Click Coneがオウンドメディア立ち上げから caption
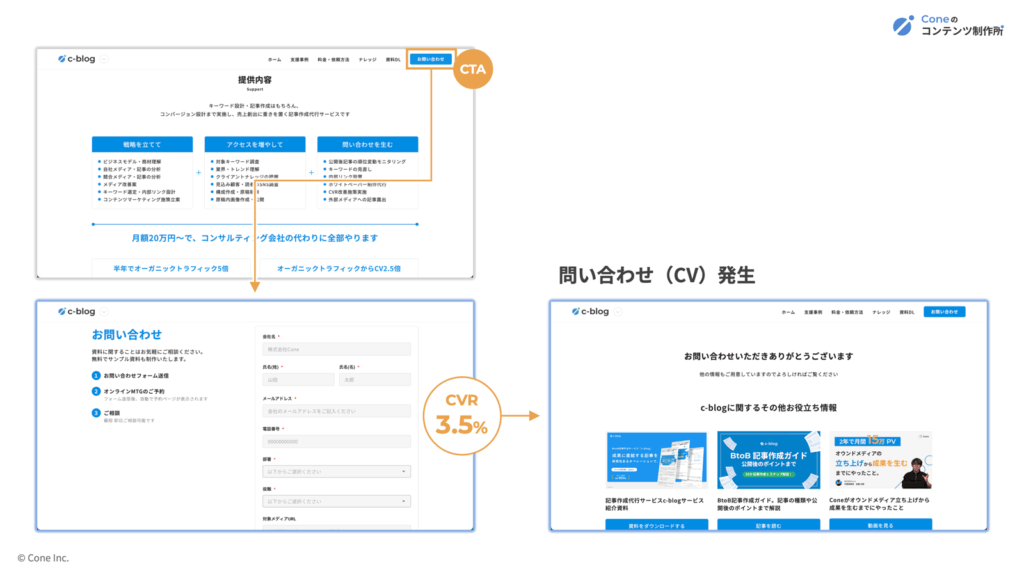The height and width of the screenshot is (576, 1024). coord(879,504)
